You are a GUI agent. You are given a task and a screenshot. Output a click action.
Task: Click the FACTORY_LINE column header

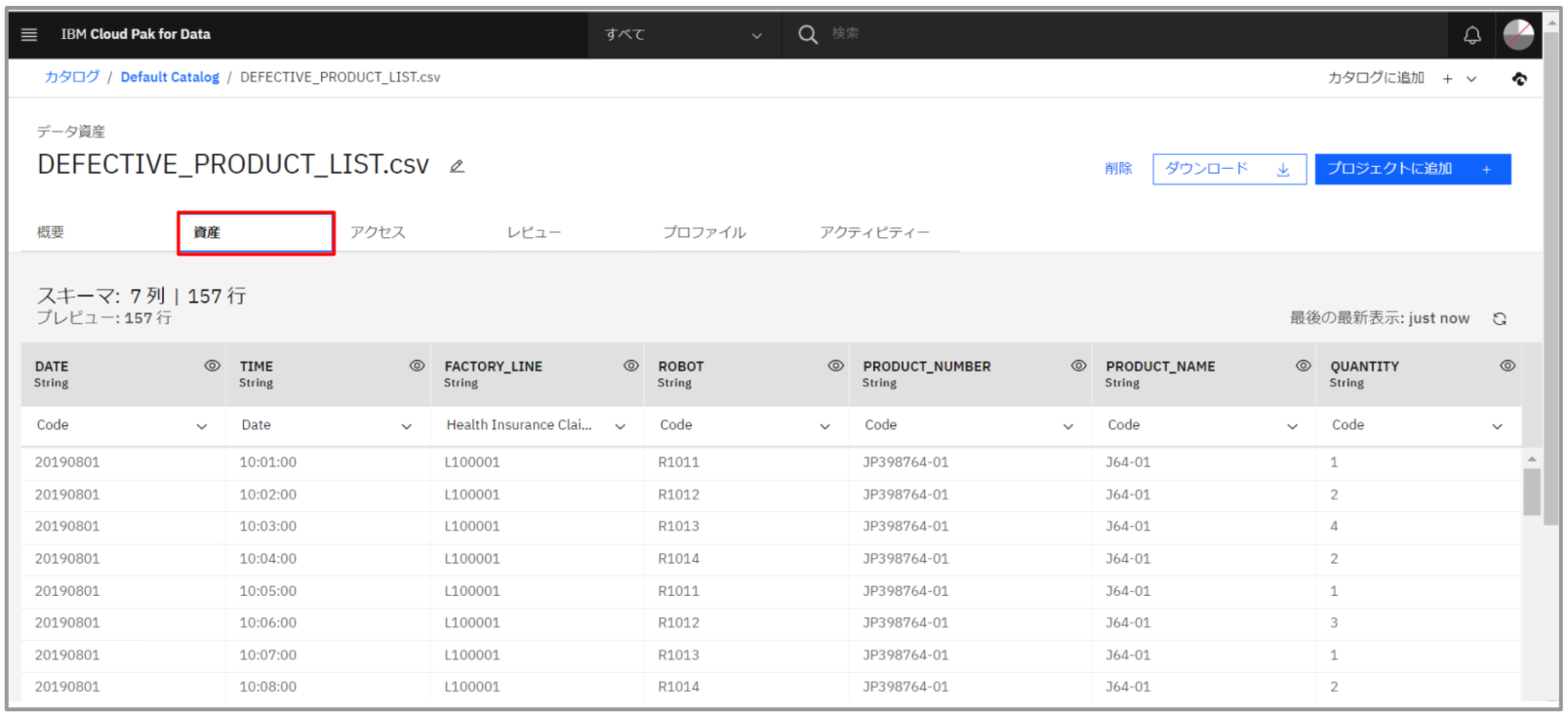point(537,374)
